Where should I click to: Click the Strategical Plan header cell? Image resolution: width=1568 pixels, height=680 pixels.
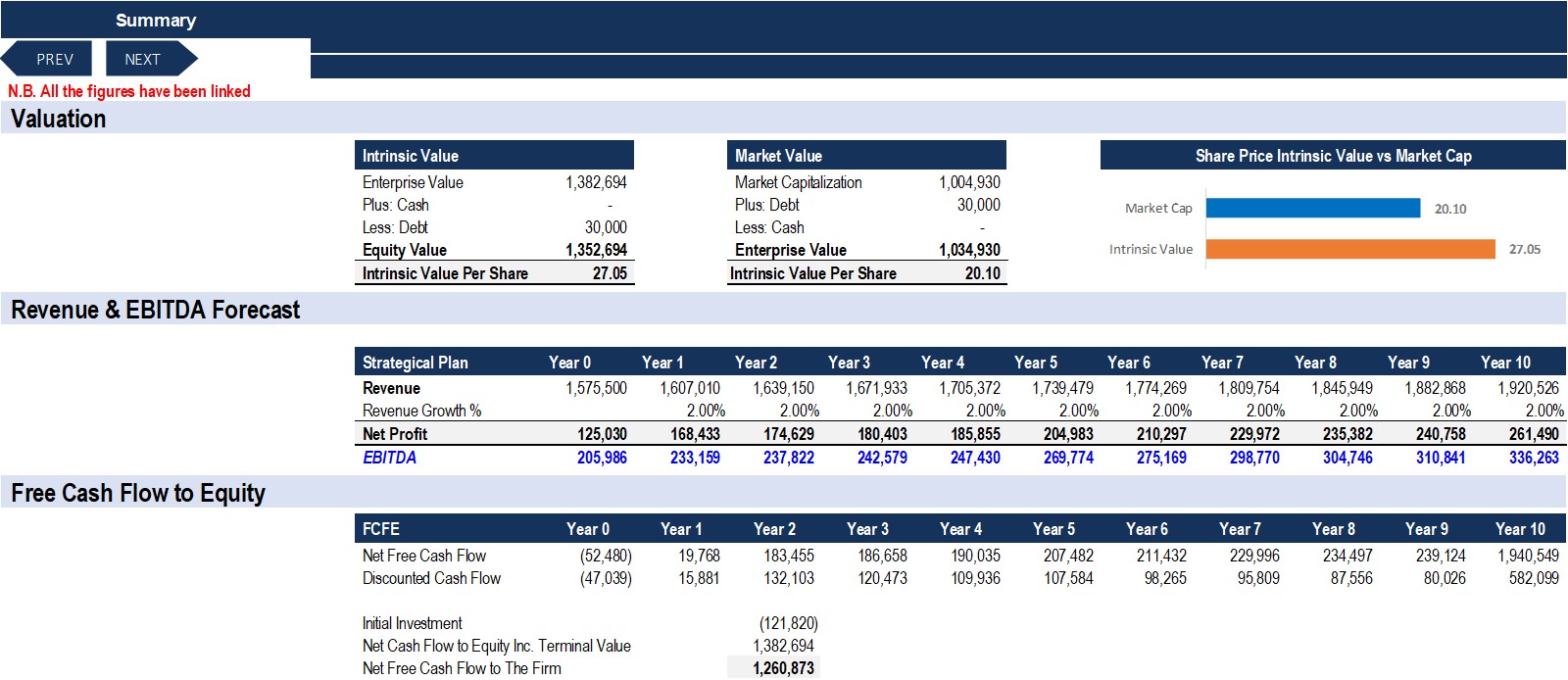415,363
